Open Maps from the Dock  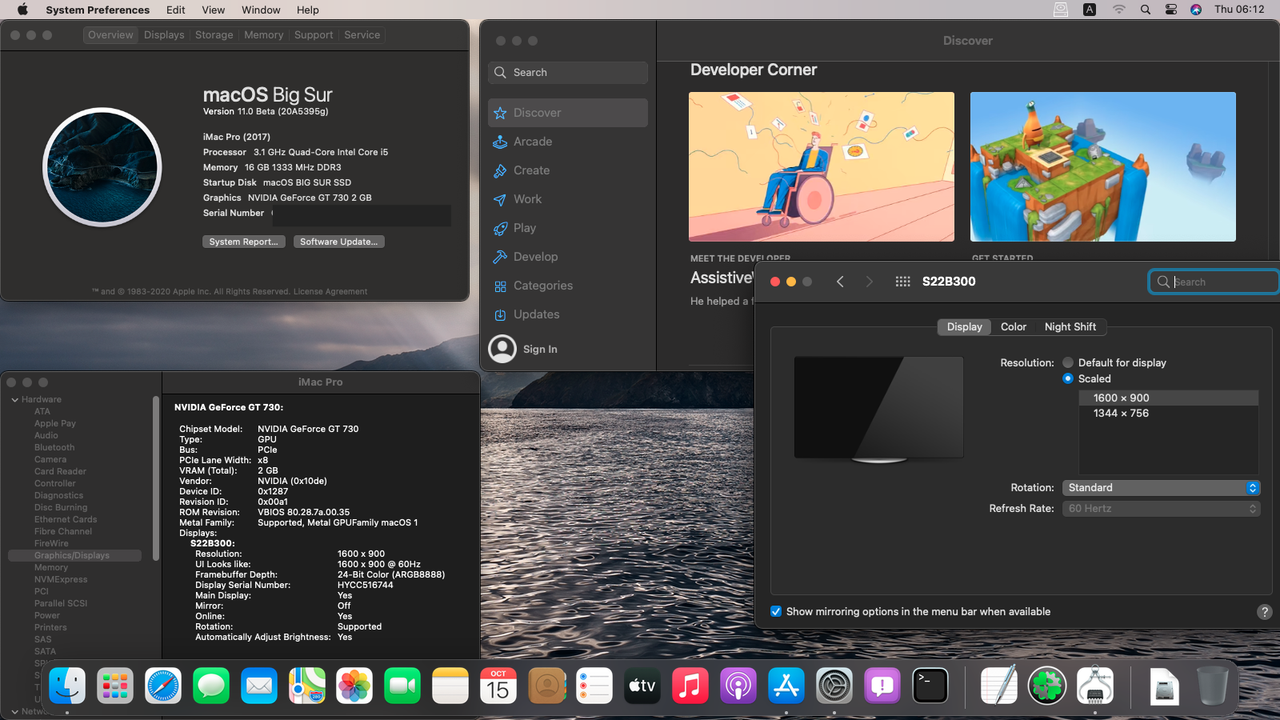click(307, 686)
